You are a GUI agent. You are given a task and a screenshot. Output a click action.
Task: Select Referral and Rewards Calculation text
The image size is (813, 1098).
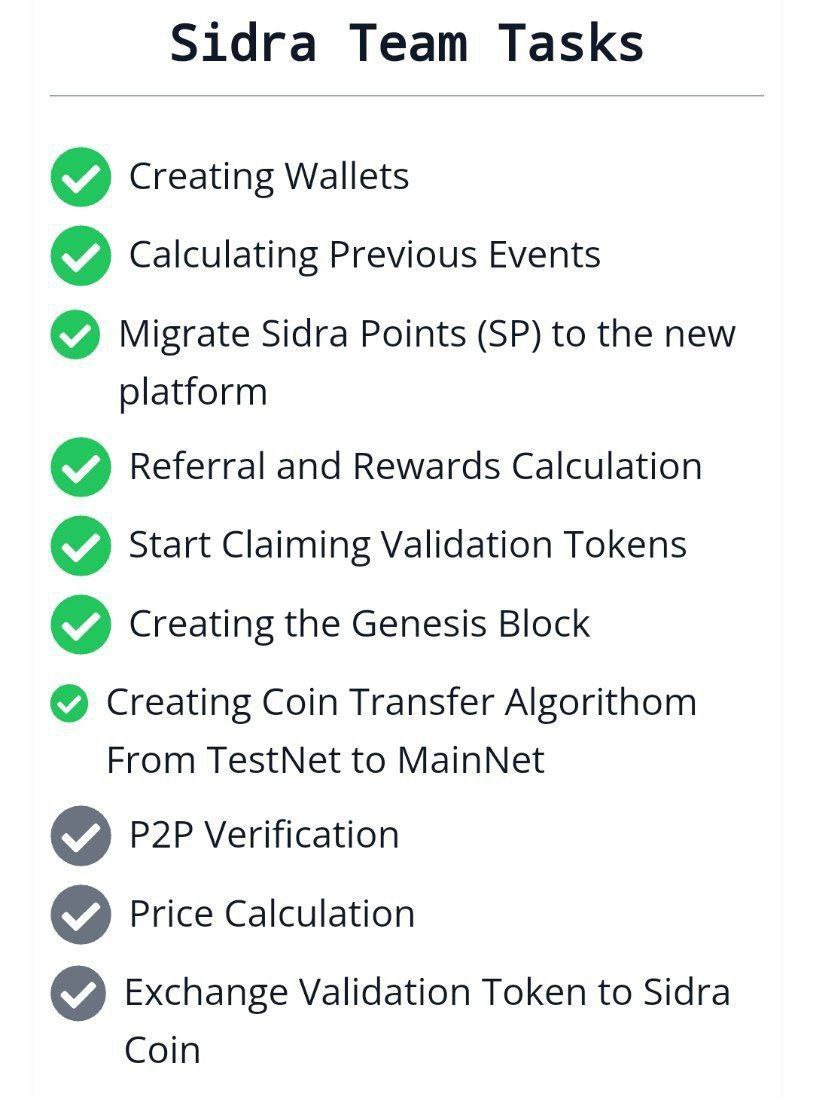tap(415, 467)
